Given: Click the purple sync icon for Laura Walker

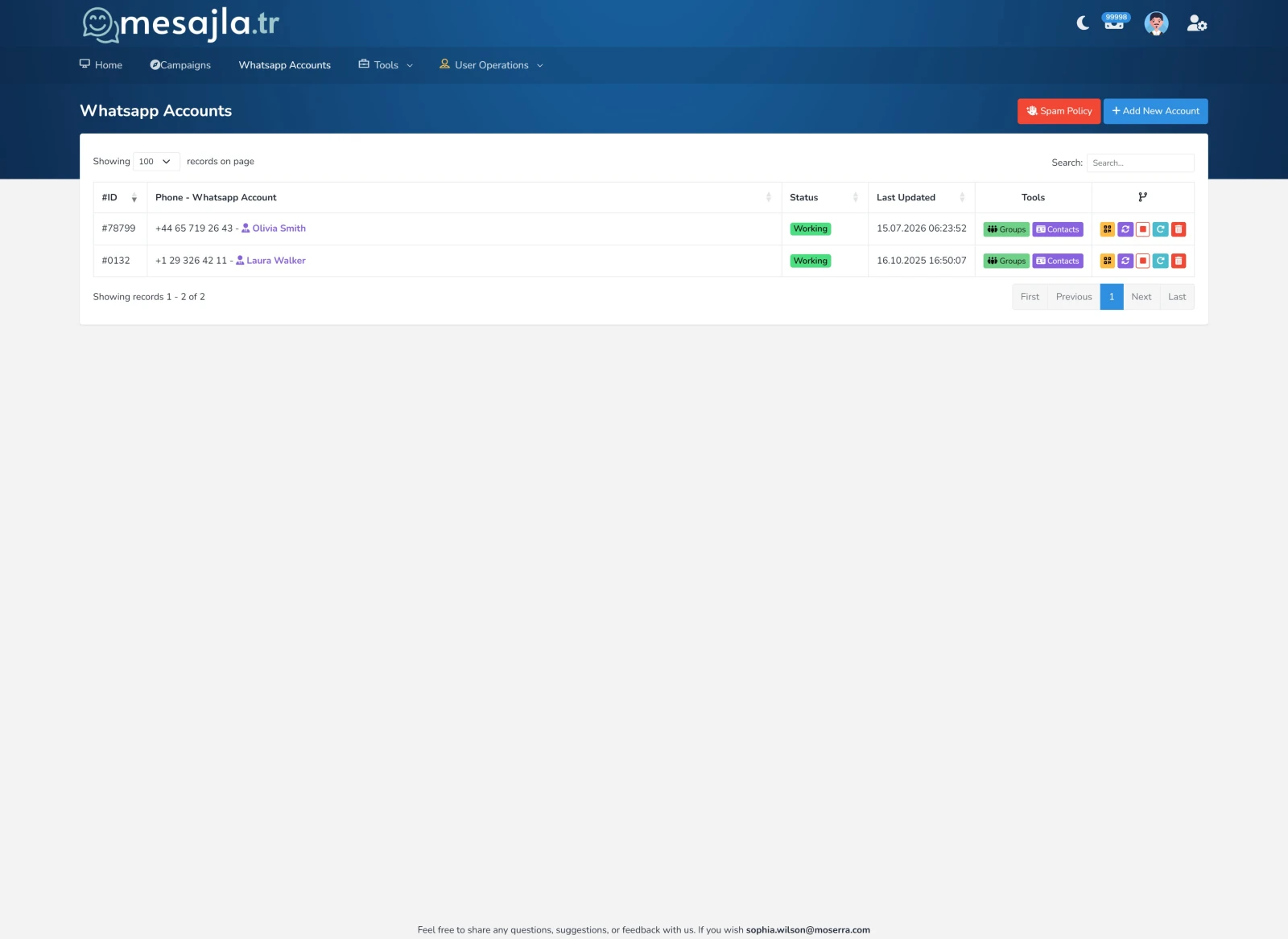Looking at the screenshot, I should pos(1125,261).
